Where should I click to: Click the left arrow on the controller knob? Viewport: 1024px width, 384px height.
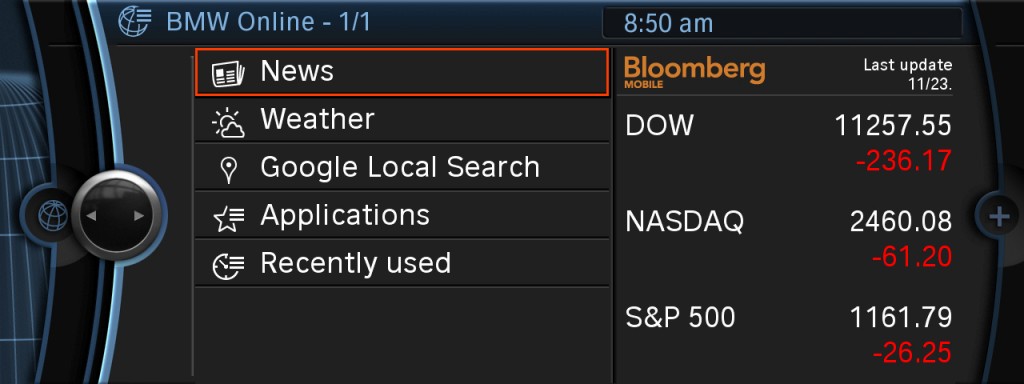click(x=91, y=216)
